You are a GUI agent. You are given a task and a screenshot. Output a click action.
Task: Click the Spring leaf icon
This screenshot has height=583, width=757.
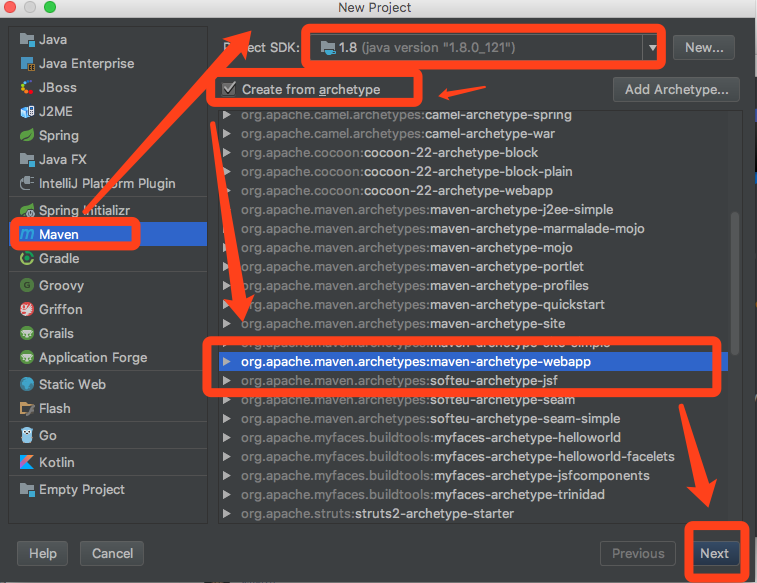click(27, 136)
